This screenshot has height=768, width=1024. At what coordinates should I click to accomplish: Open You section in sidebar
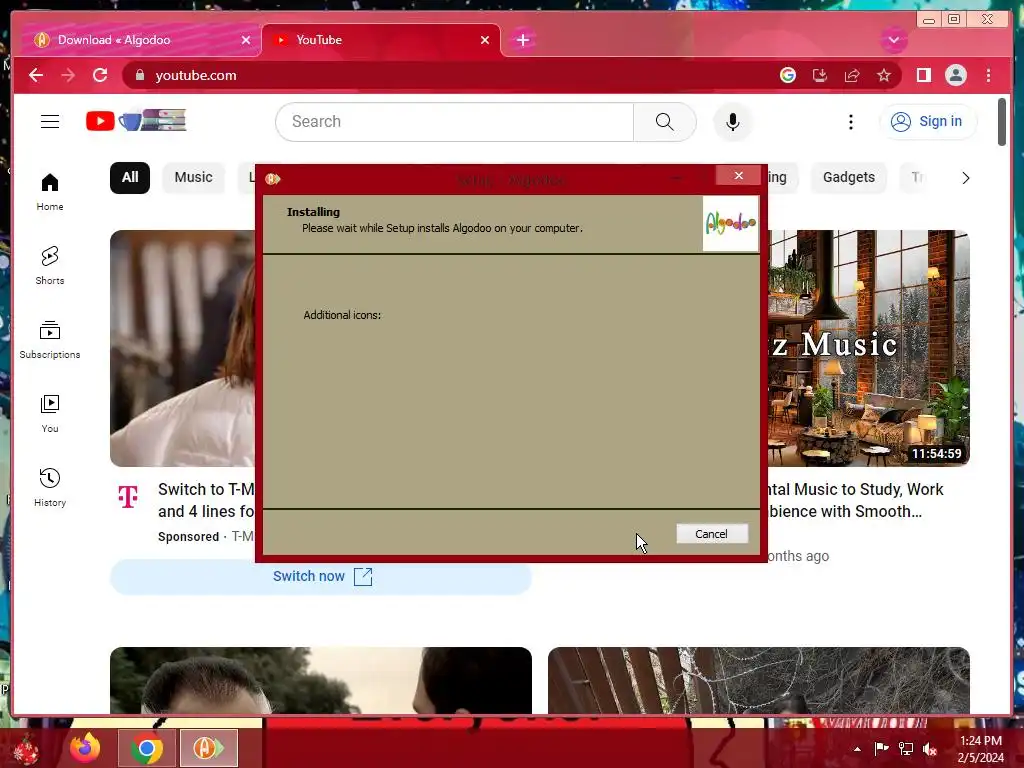pyautogui.click(x=50, y=414)
